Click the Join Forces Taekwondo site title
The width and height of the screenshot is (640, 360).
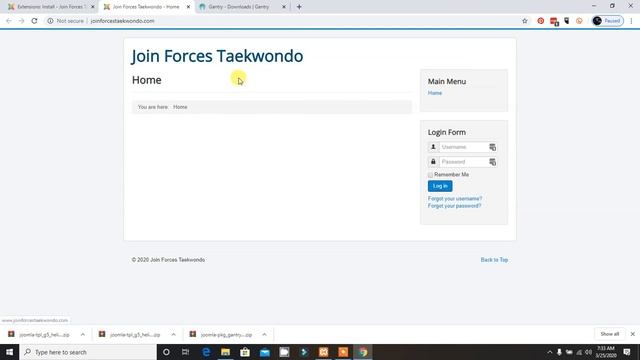217,56
